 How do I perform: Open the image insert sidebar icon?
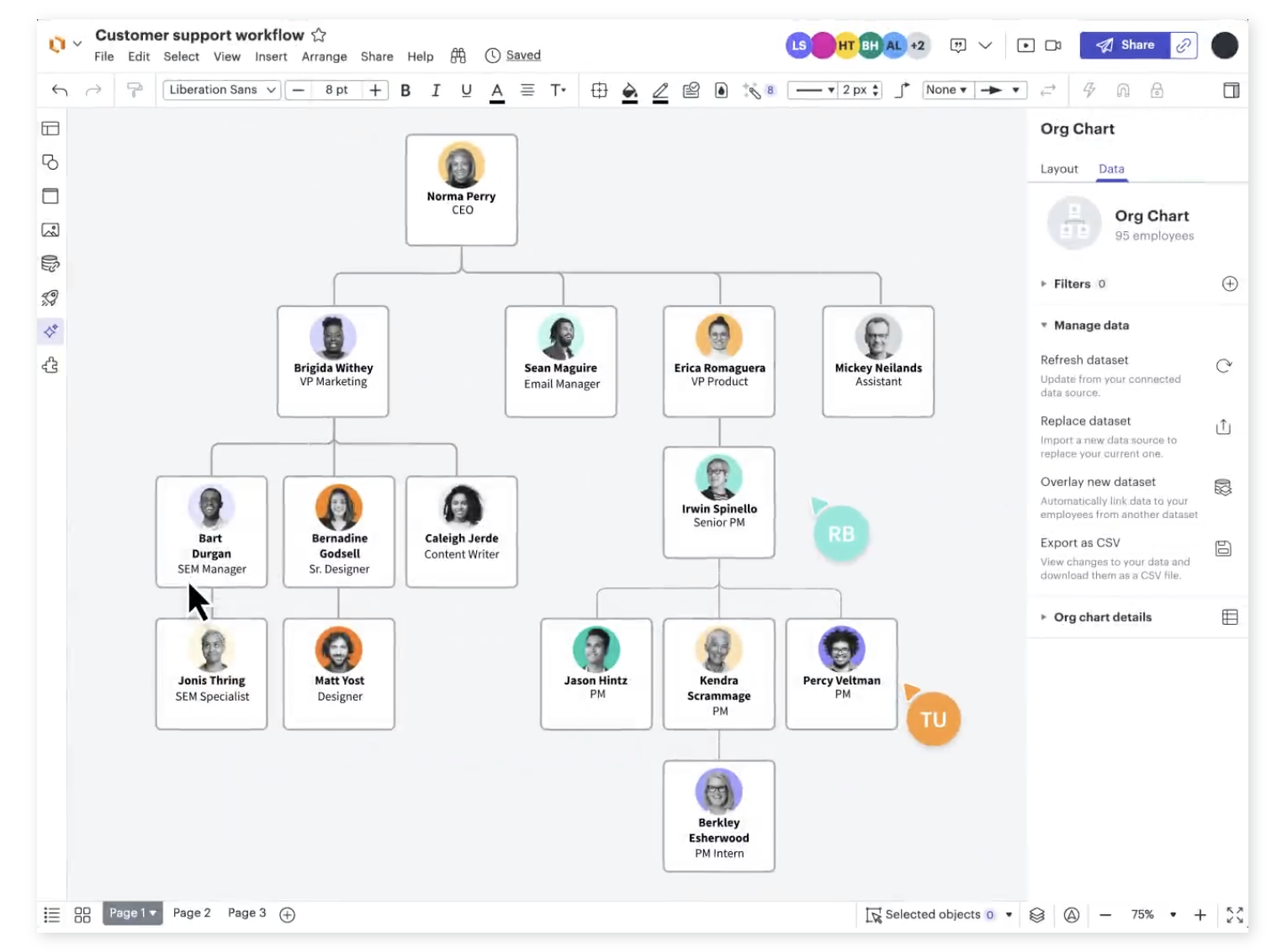50,230
